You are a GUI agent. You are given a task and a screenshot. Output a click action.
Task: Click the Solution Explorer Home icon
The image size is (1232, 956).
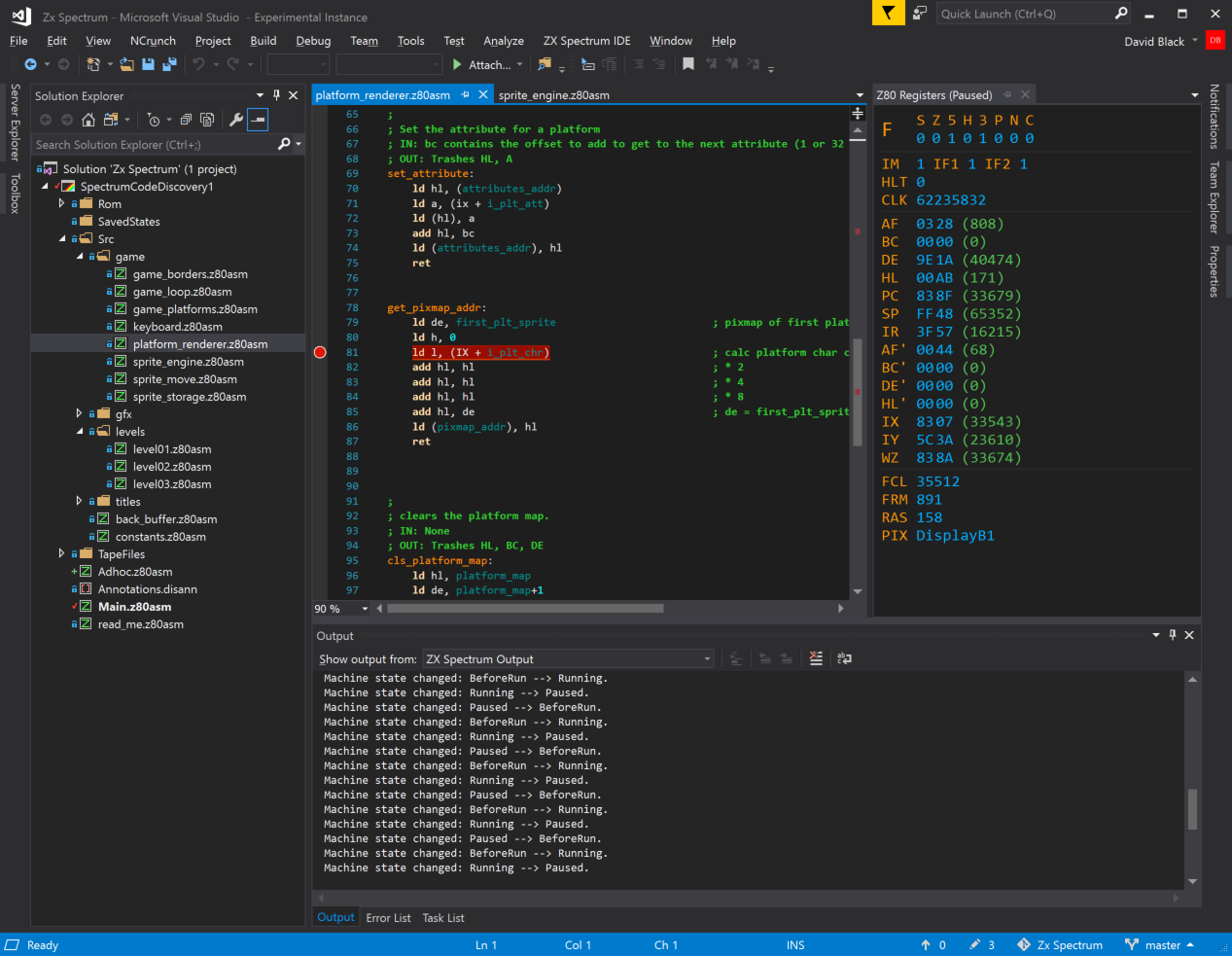(x=88, y=120)
